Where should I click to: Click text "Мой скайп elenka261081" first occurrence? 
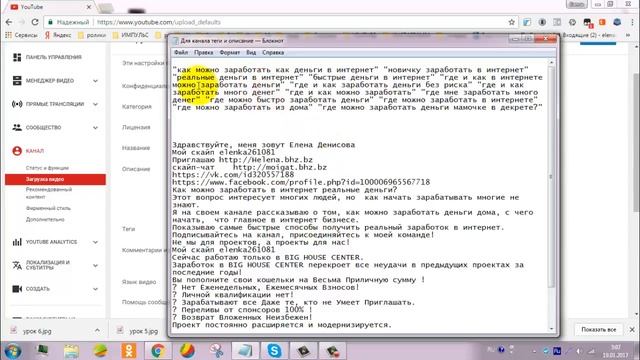pyautogui.click(x=223, y=152)
